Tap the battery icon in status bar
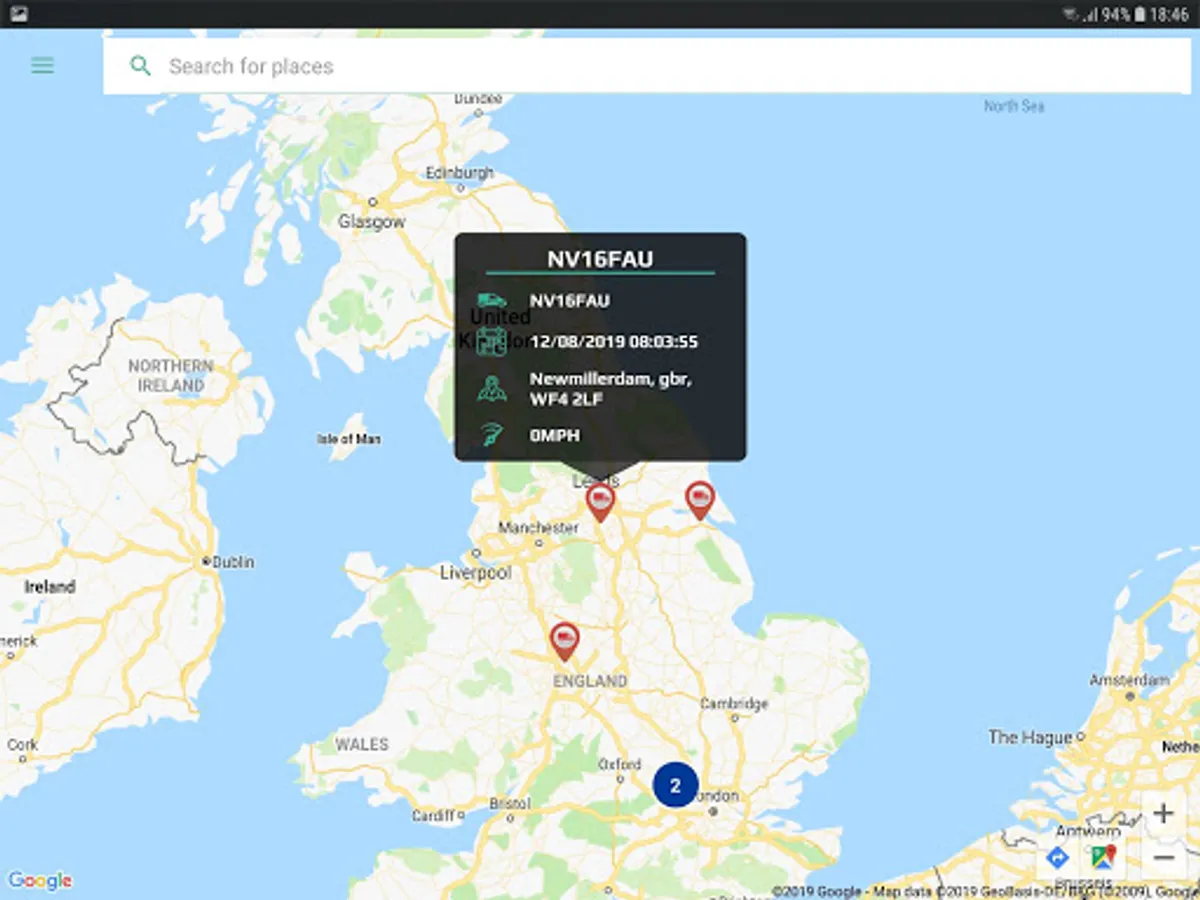Image resolution: width=1200 pixels, height=900 pixels. (1139, 14)
